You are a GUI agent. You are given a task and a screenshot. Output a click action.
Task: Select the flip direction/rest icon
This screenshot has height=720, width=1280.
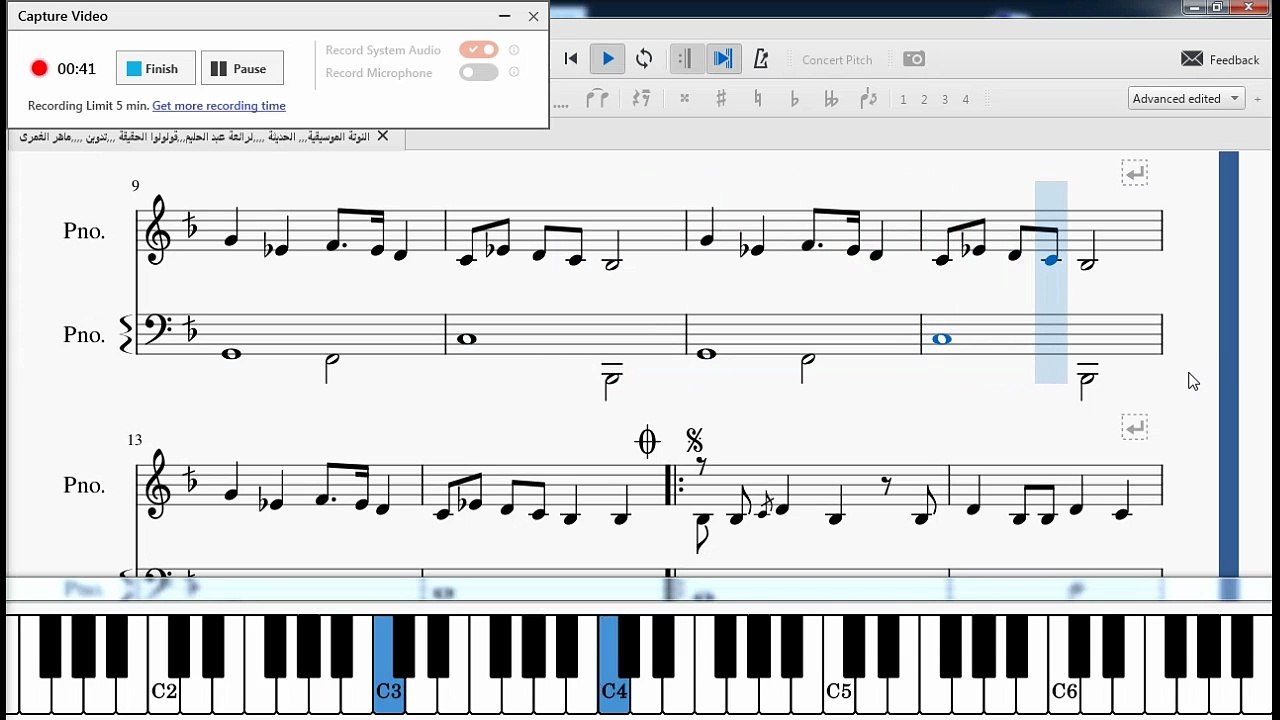[x=641, y=99]
